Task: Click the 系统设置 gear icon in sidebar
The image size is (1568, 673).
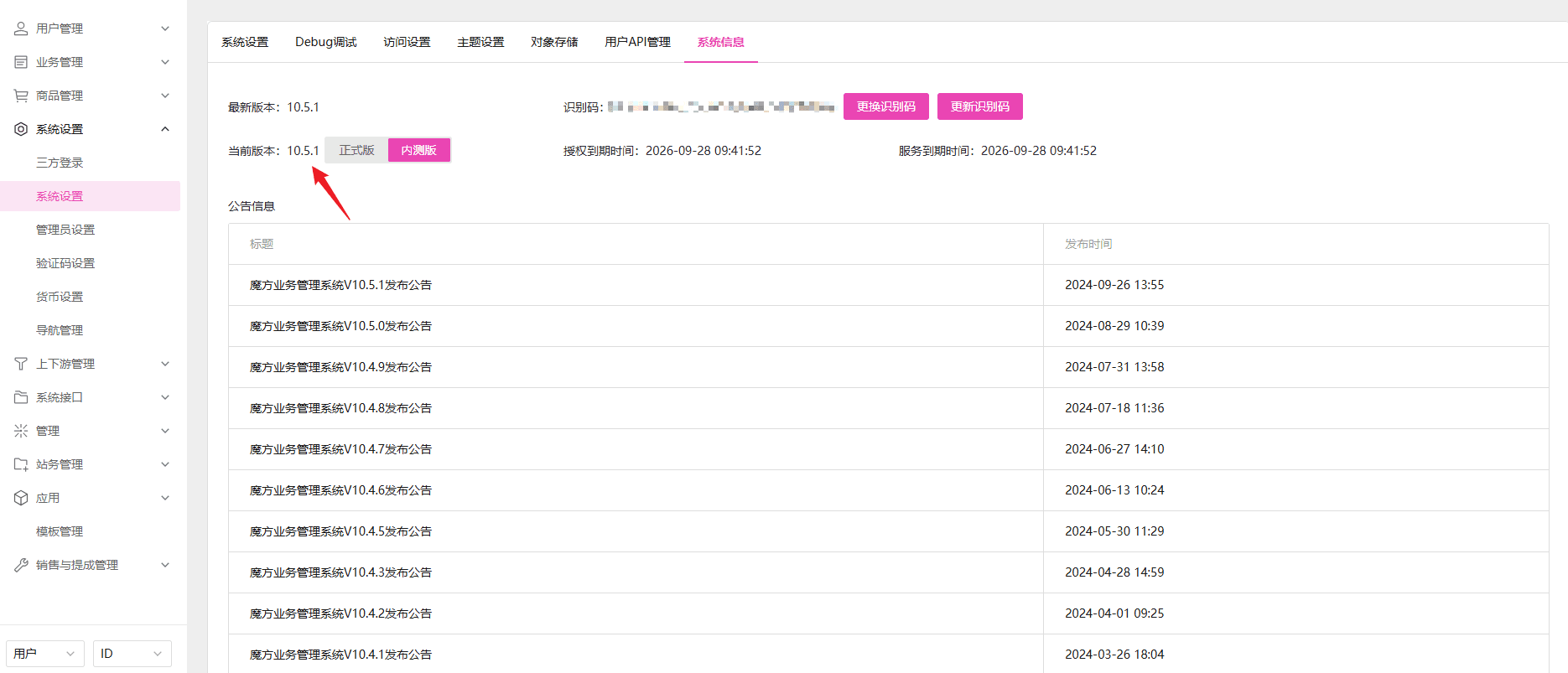Action: click(21, 129)
